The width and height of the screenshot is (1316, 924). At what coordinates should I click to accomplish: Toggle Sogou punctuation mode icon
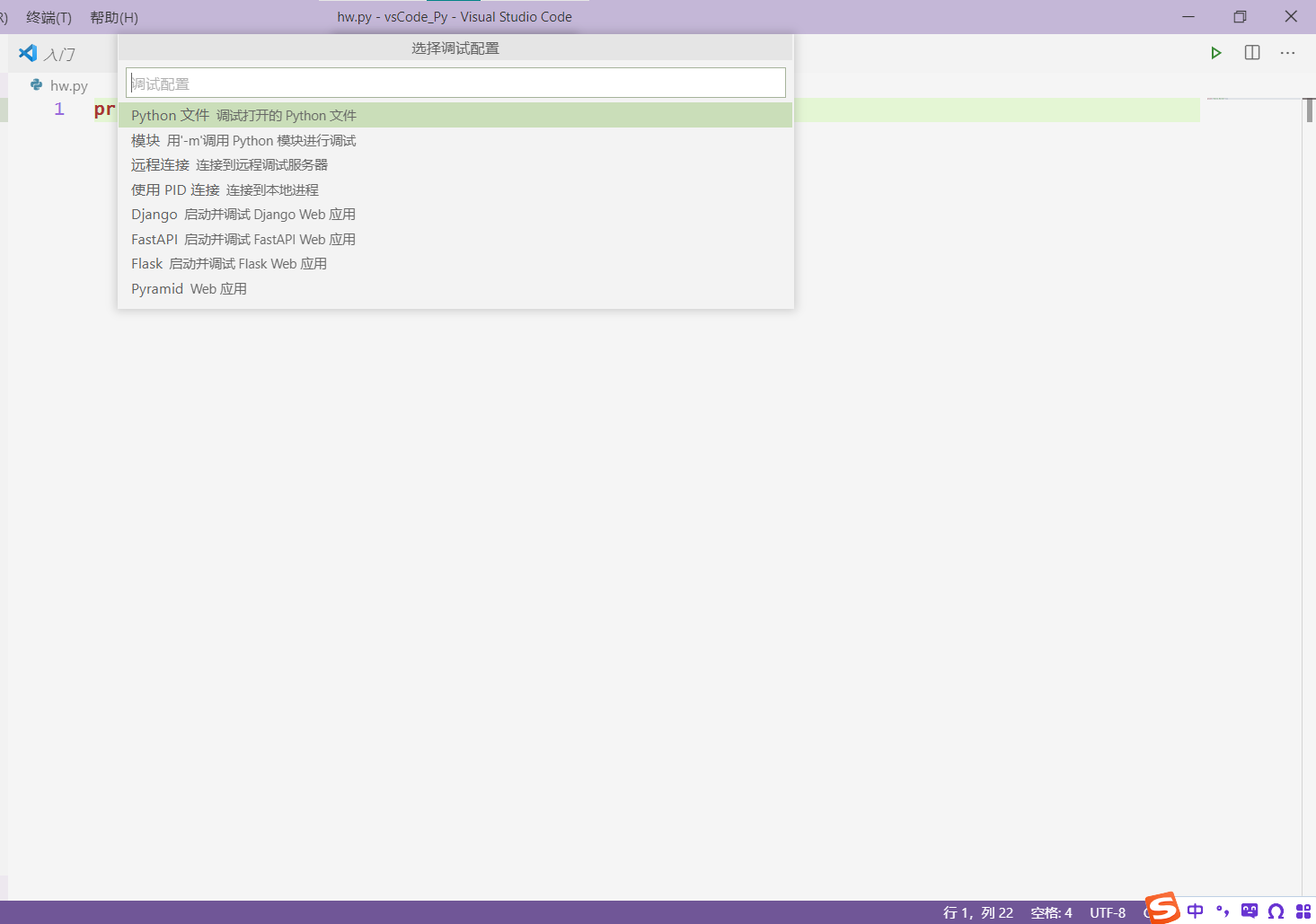click(1223, 911)
